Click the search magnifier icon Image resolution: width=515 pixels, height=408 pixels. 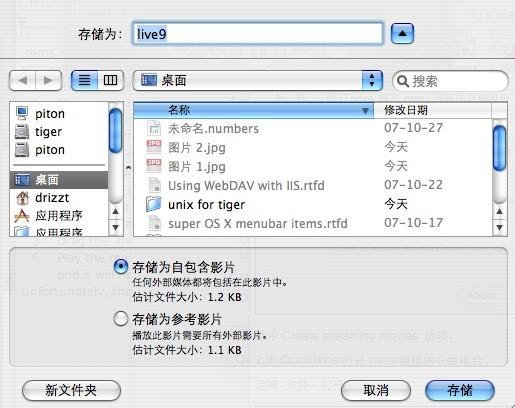(x=403, y=81)
